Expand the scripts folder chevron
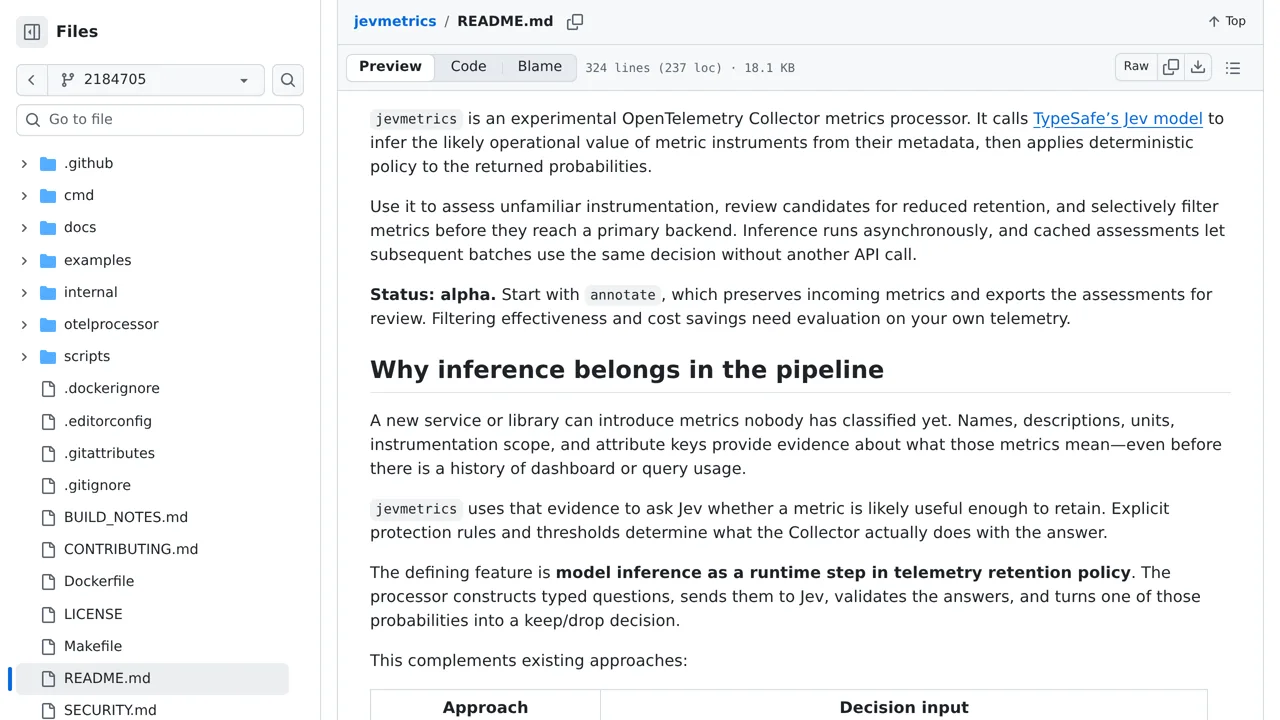The height and width of the screenshot is (720, 1280). pos(24,356)
